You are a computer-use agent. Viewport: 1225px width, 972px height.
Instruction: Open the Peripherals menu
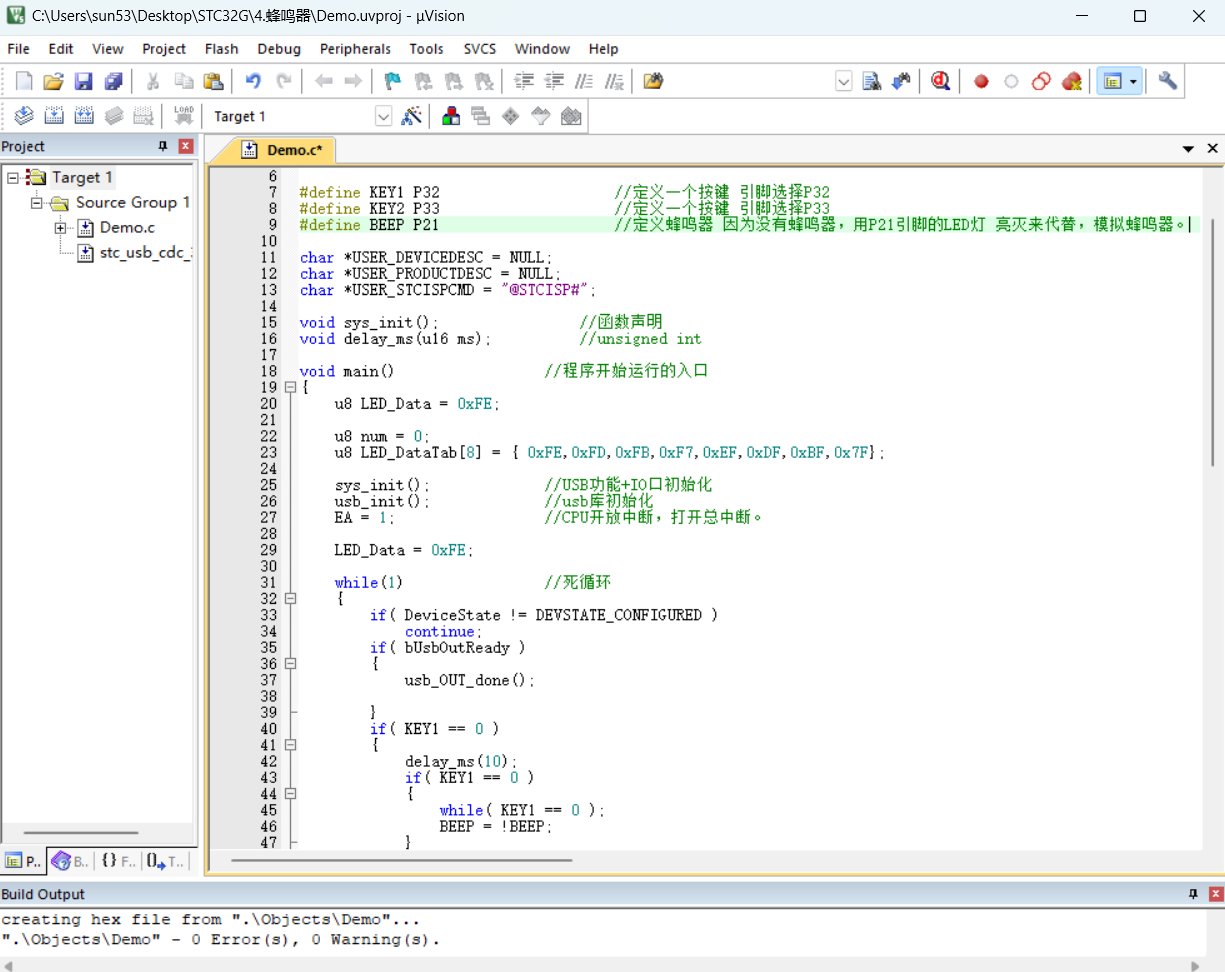[355, 49]
